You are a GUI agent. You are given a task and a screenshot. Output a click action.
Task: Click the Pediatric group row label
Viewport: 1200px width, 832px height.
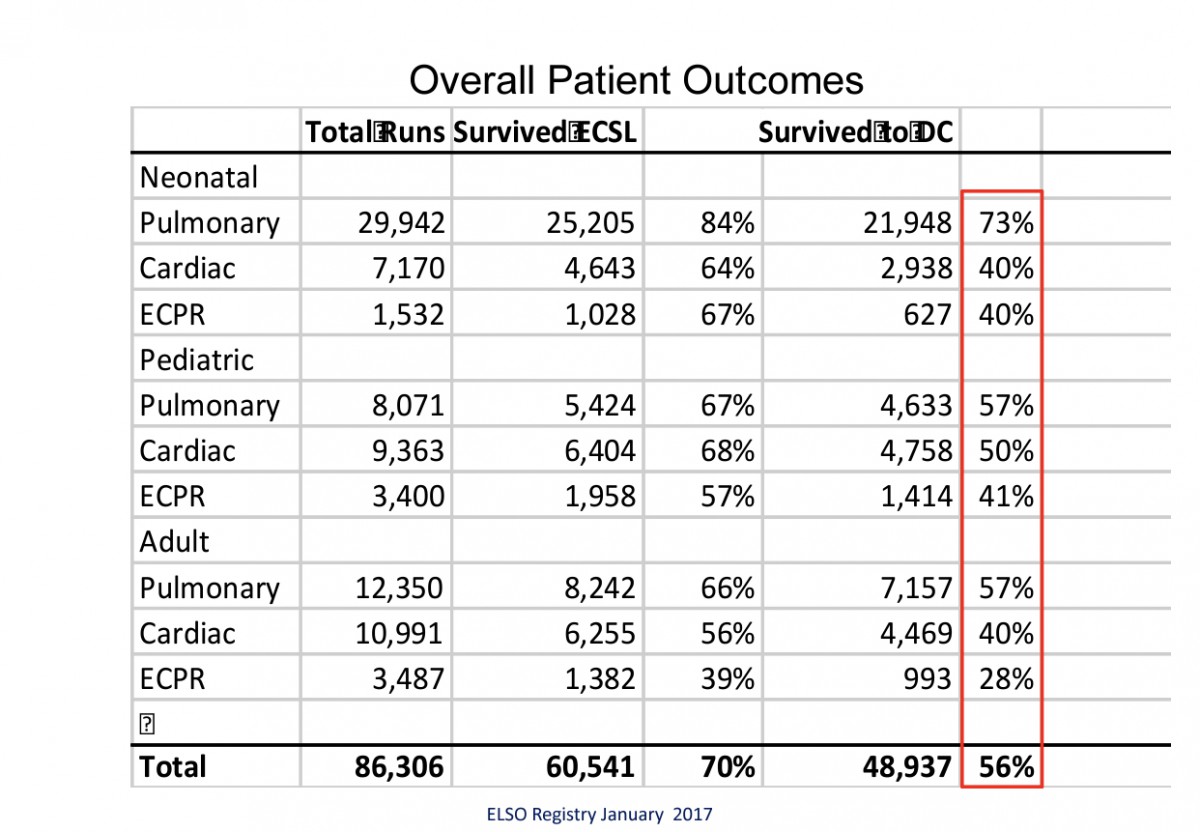[x=197, y=360]
